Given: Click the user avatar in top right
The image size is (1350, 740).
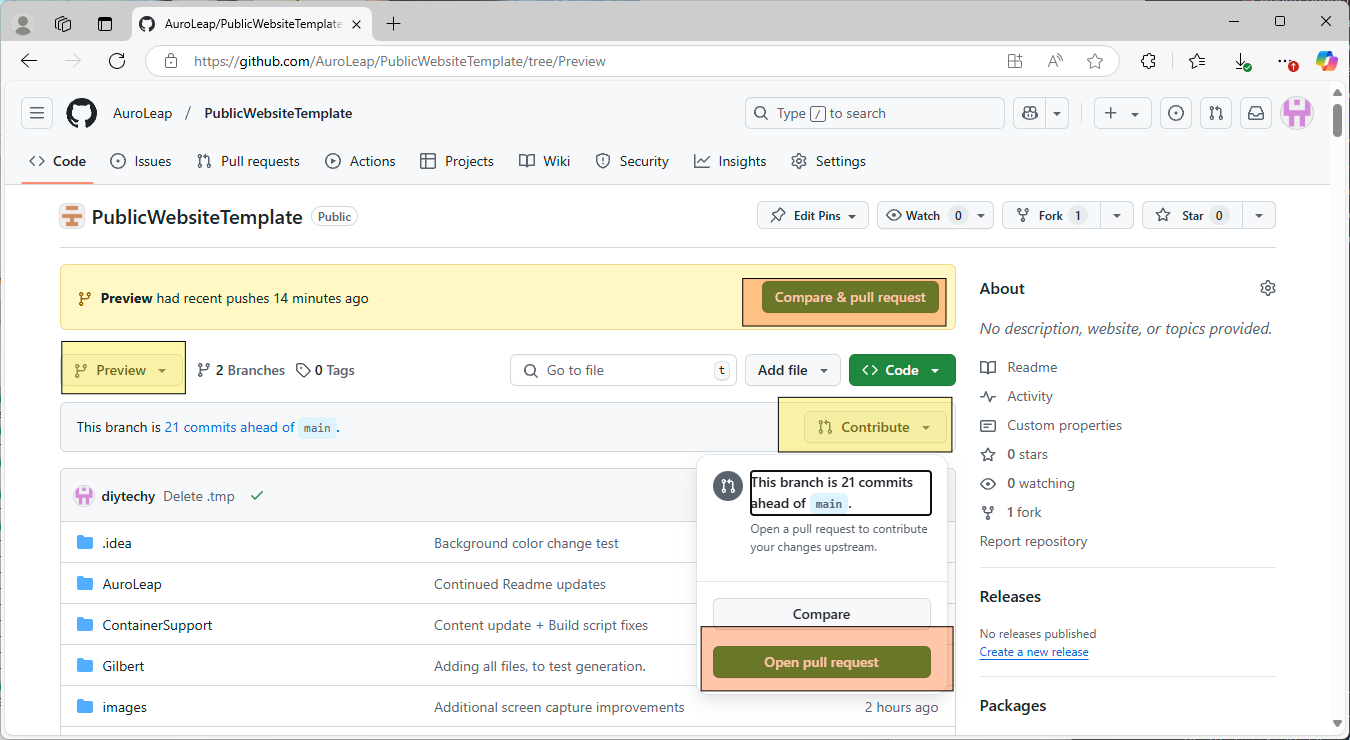Looking at the screenshot, I should 1297,113.
